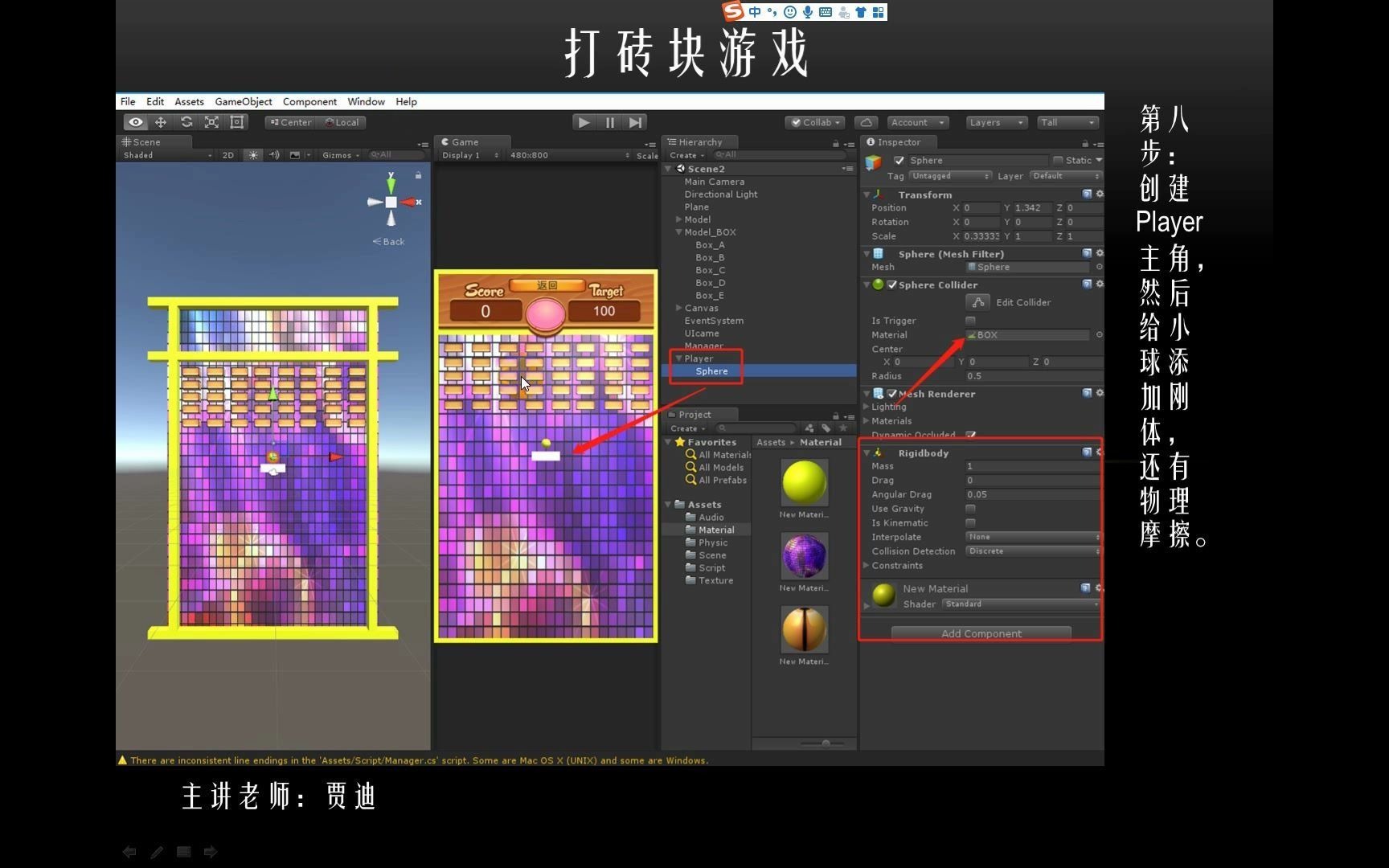Select the Rotate tool
The width and height of the screenshot is (1389, 868).
[x=186, y=122]
